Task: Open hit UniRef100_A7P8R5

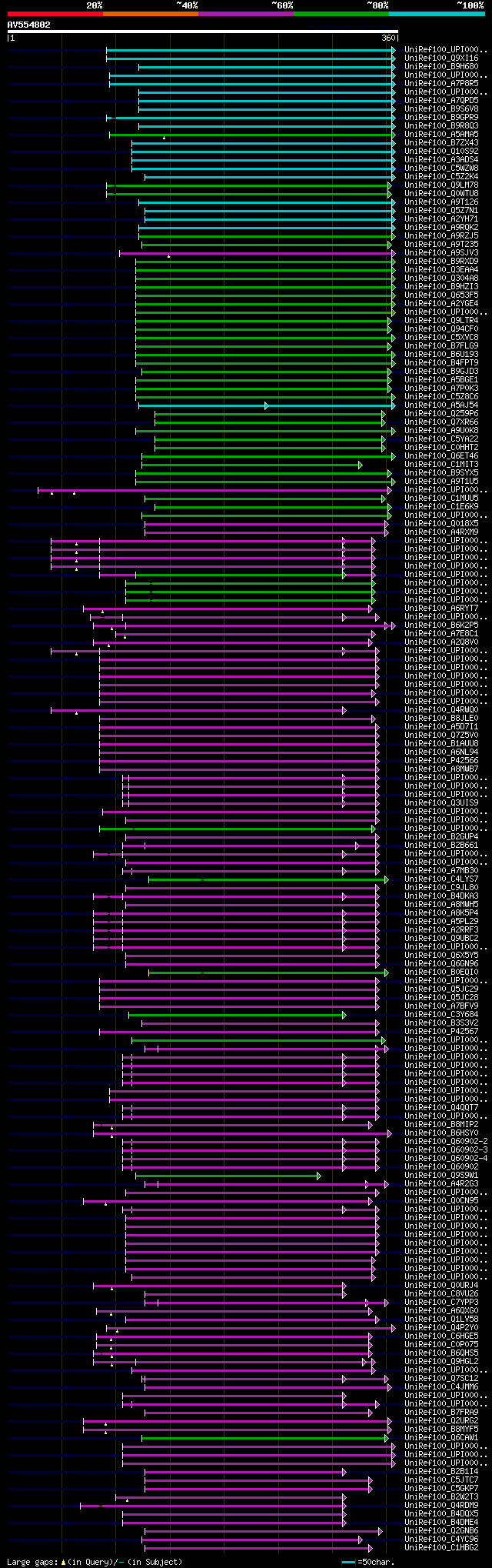Action: click(x=441, y=83)
